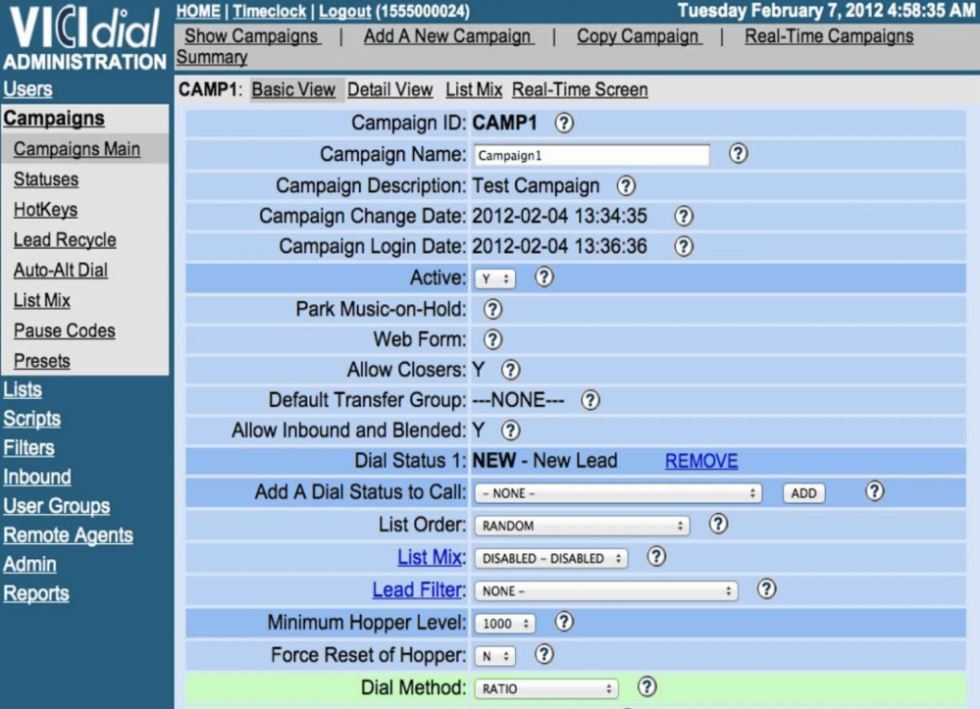Click REMOVE link for NEW dial status

[x=701, y=461]
